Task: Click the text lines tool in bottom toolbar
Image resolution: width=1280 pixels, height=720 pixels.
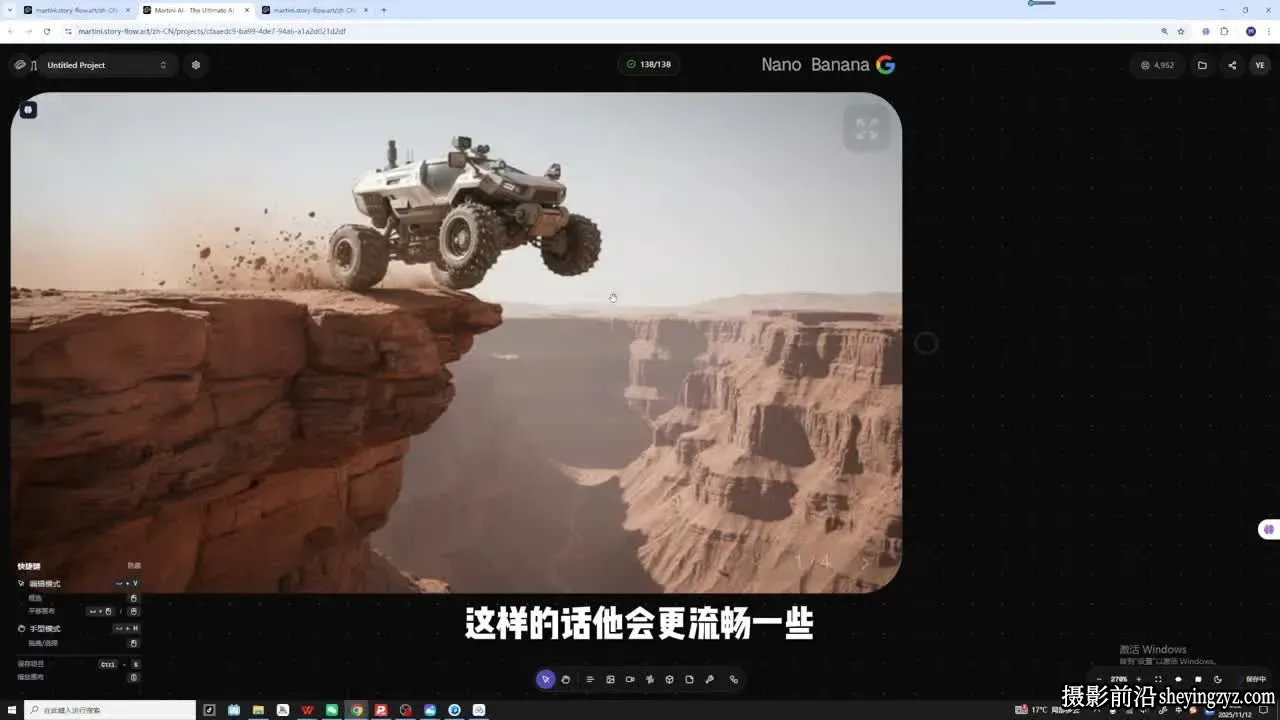Action: 590,679
